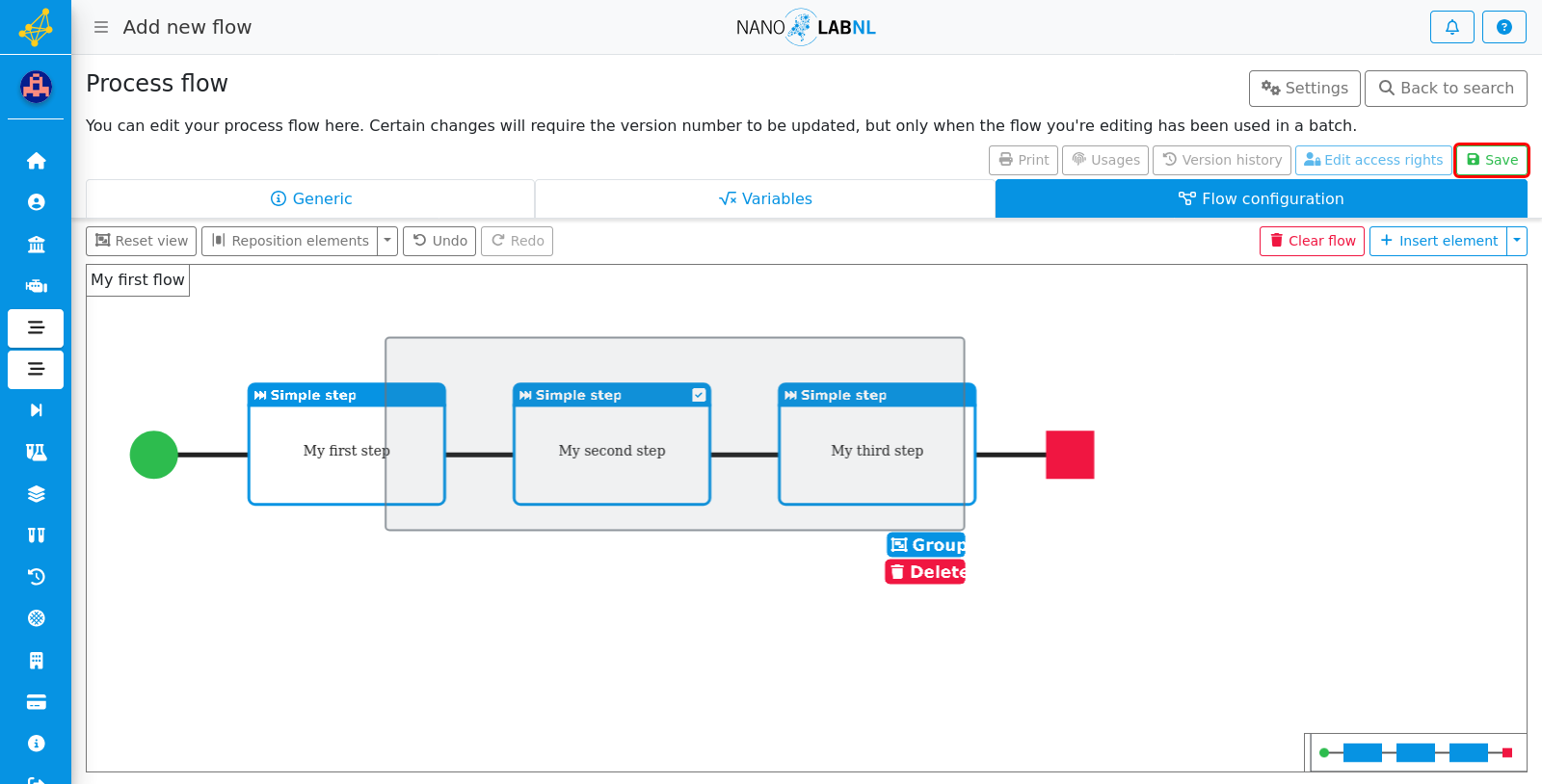Click the Reset view button
This screenshot has width=1542, height=784.
click(x=142, y=241)
